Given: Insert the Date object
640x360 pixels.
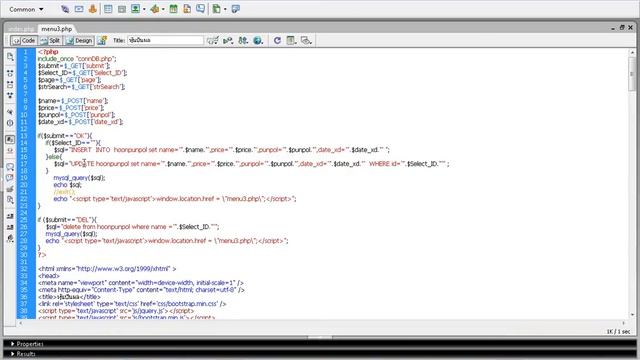Looking at the screenshot, I should [173, 9].
